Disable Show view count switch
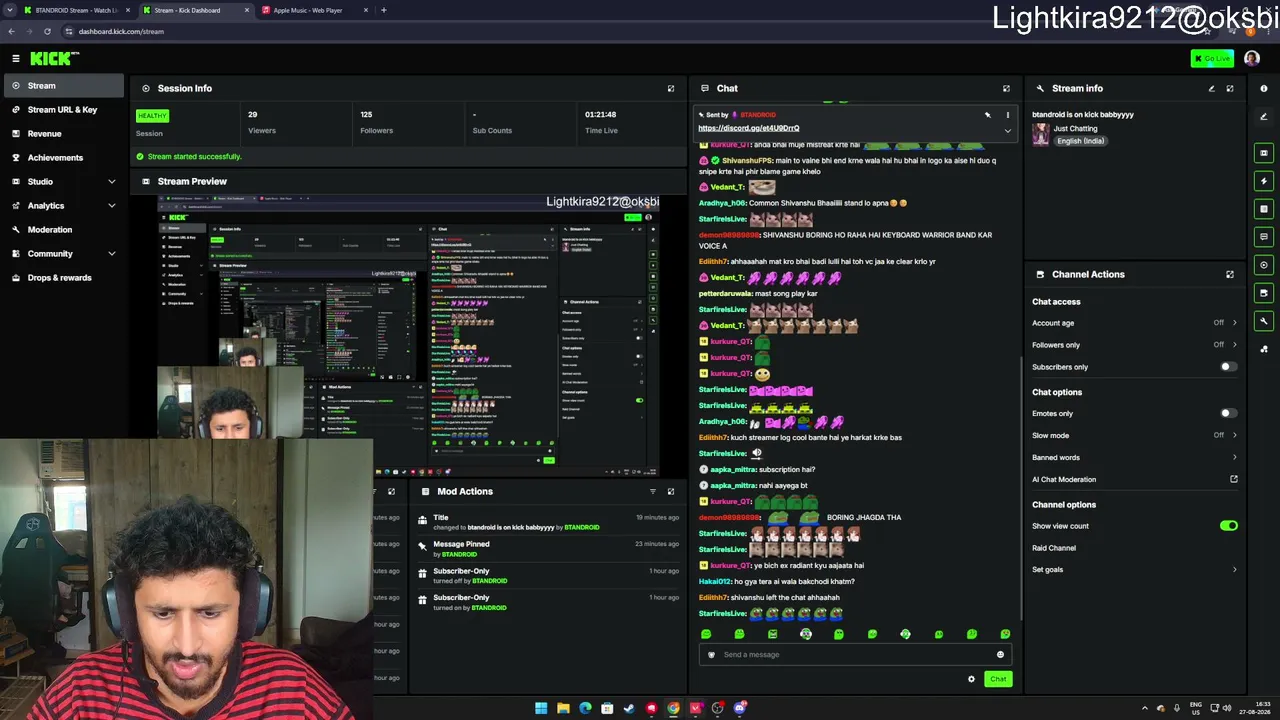 (x=1229, y=526)
